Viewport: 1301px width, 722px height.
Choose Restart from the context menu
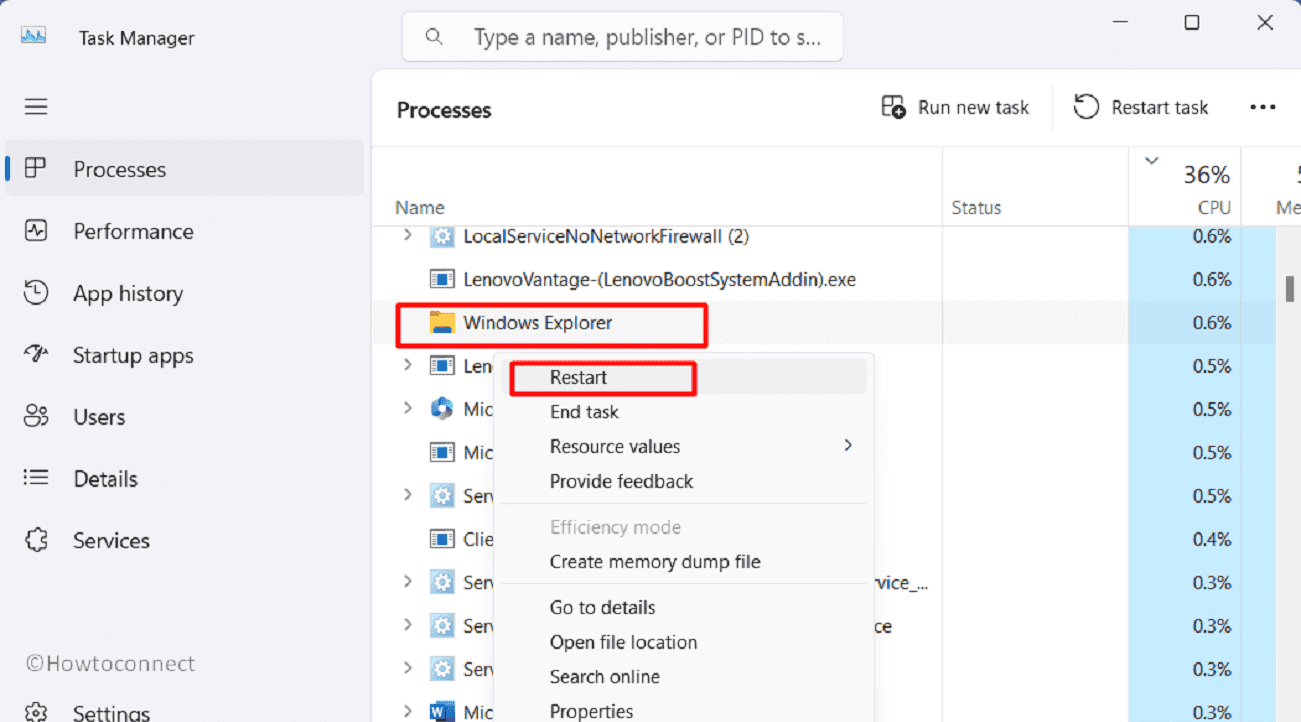[682, 377]
